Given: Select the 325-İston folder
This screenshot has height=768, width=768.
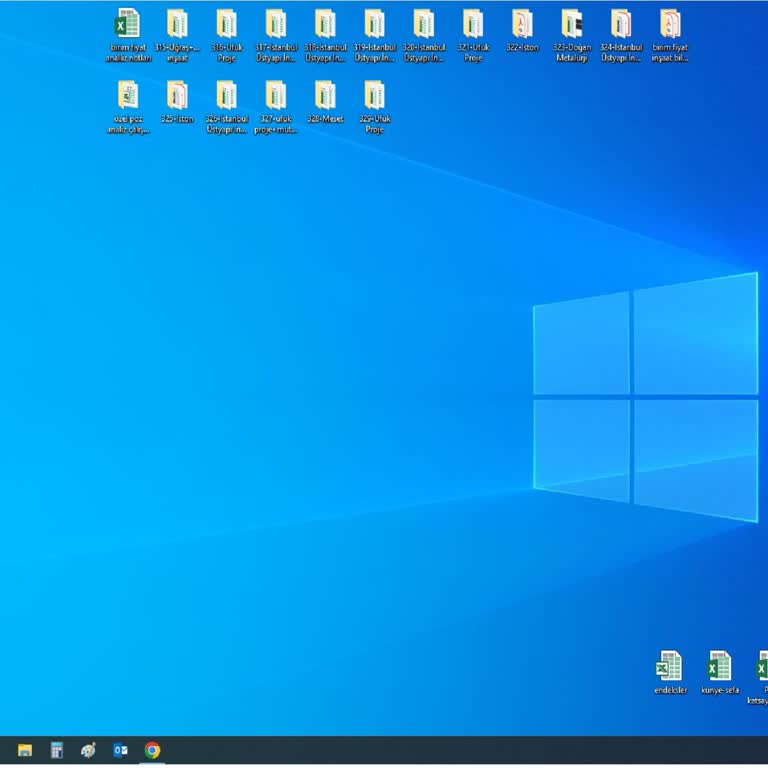Looking at the screenshot, I should tap(177, 102).
